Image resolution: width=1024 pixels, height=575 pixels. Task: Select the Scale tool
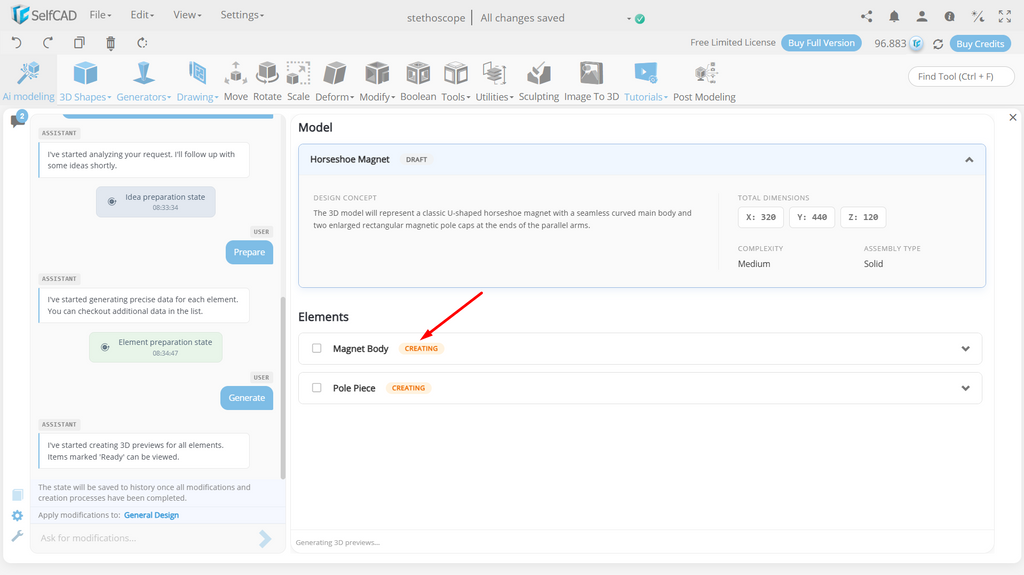[x=298, y=81]
